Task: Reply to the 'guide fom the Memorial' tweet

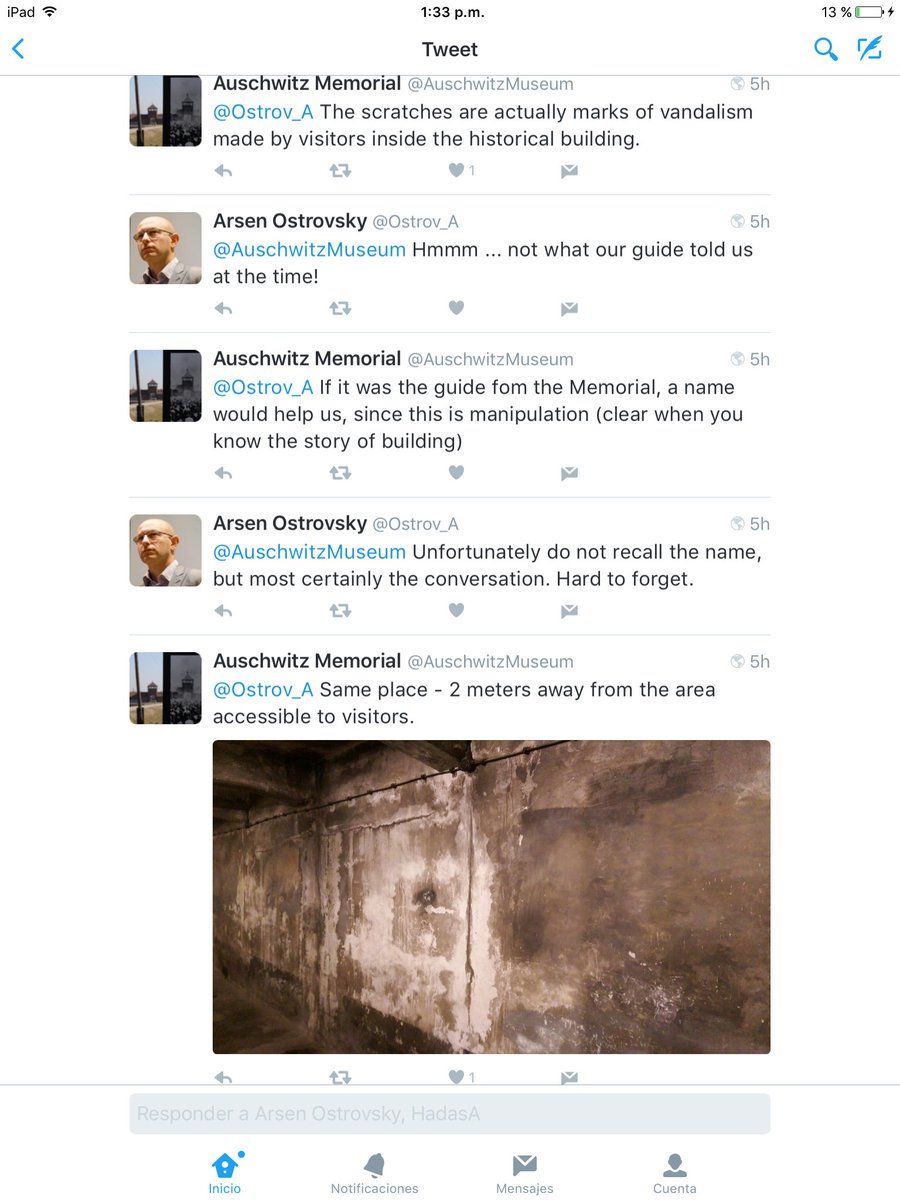Action: click(x=224, y=472)
